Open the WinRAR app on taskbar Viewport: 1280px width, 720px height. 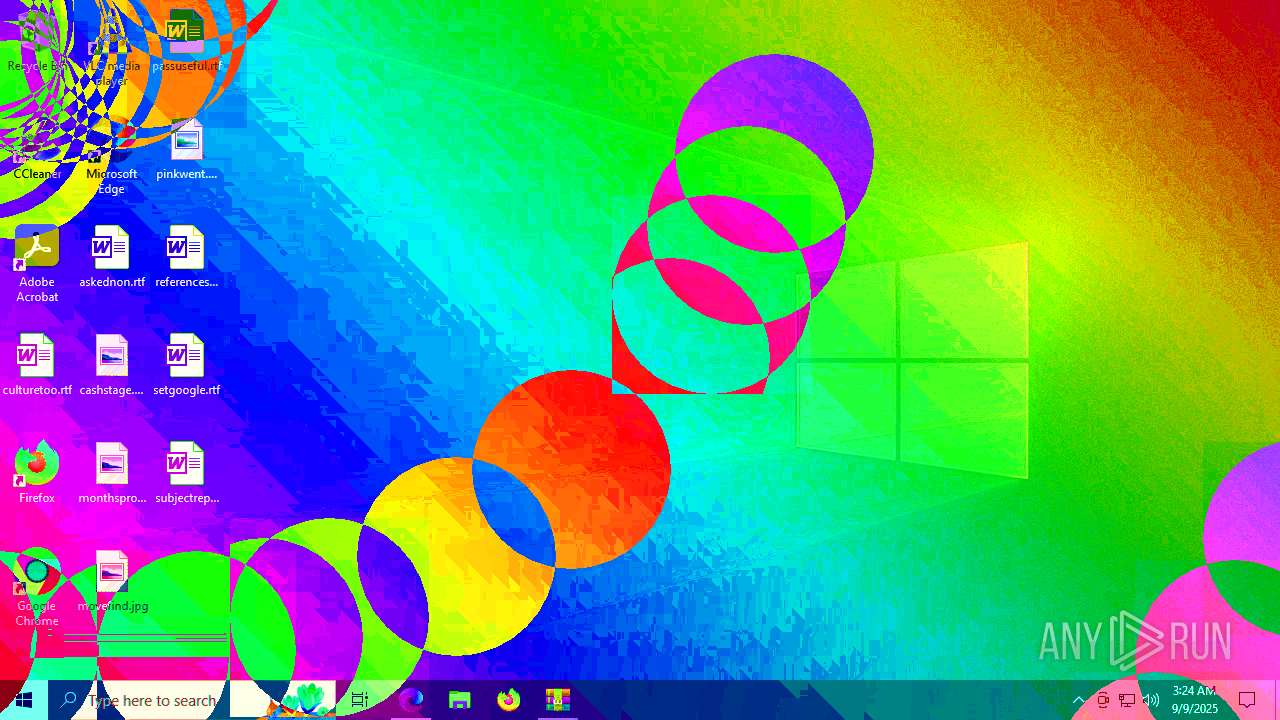click(557, 700)
